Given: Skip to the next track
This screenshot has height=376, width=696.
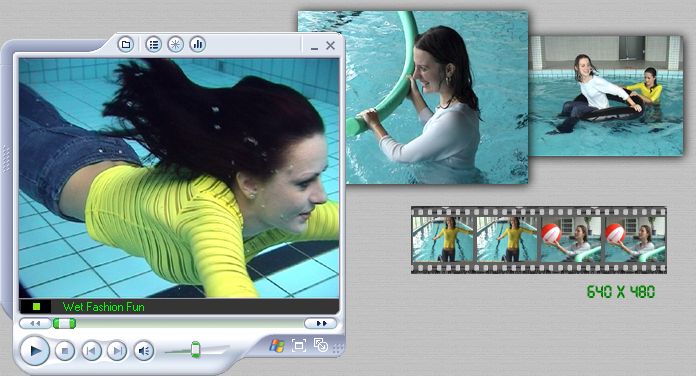Looking at the screenshot, I should pyautogui.click(x=117, y=351).
